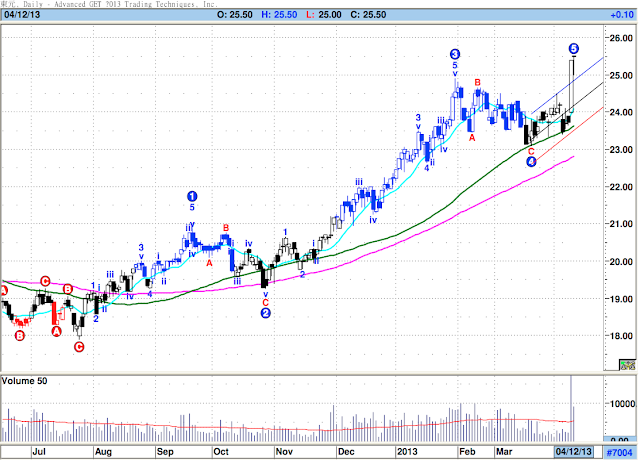Click the 24.00 price axis label
Viewport: 640px width, 460px height.
point(621,112)
